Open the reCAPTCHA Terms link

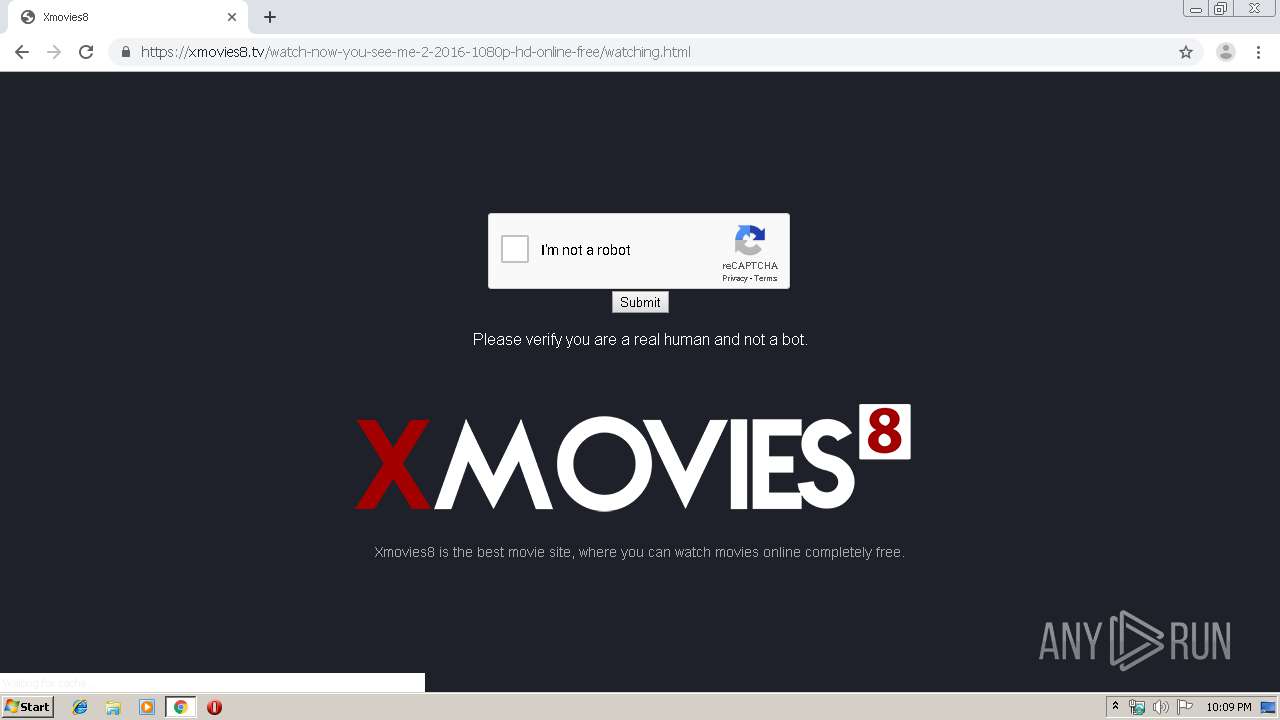pos(766,278)
